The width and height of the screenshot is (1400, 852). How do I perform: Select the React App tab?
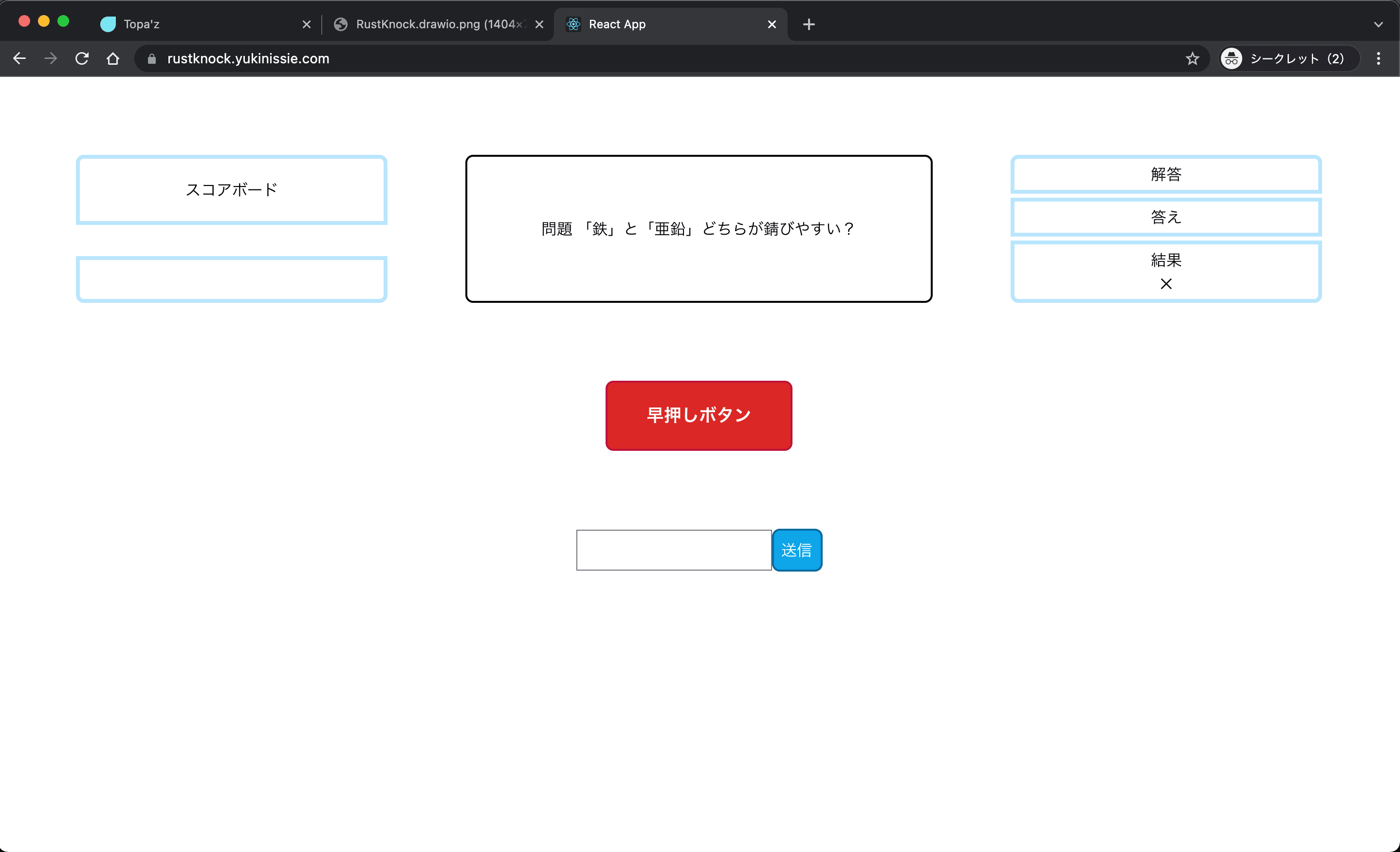point(670,24)
